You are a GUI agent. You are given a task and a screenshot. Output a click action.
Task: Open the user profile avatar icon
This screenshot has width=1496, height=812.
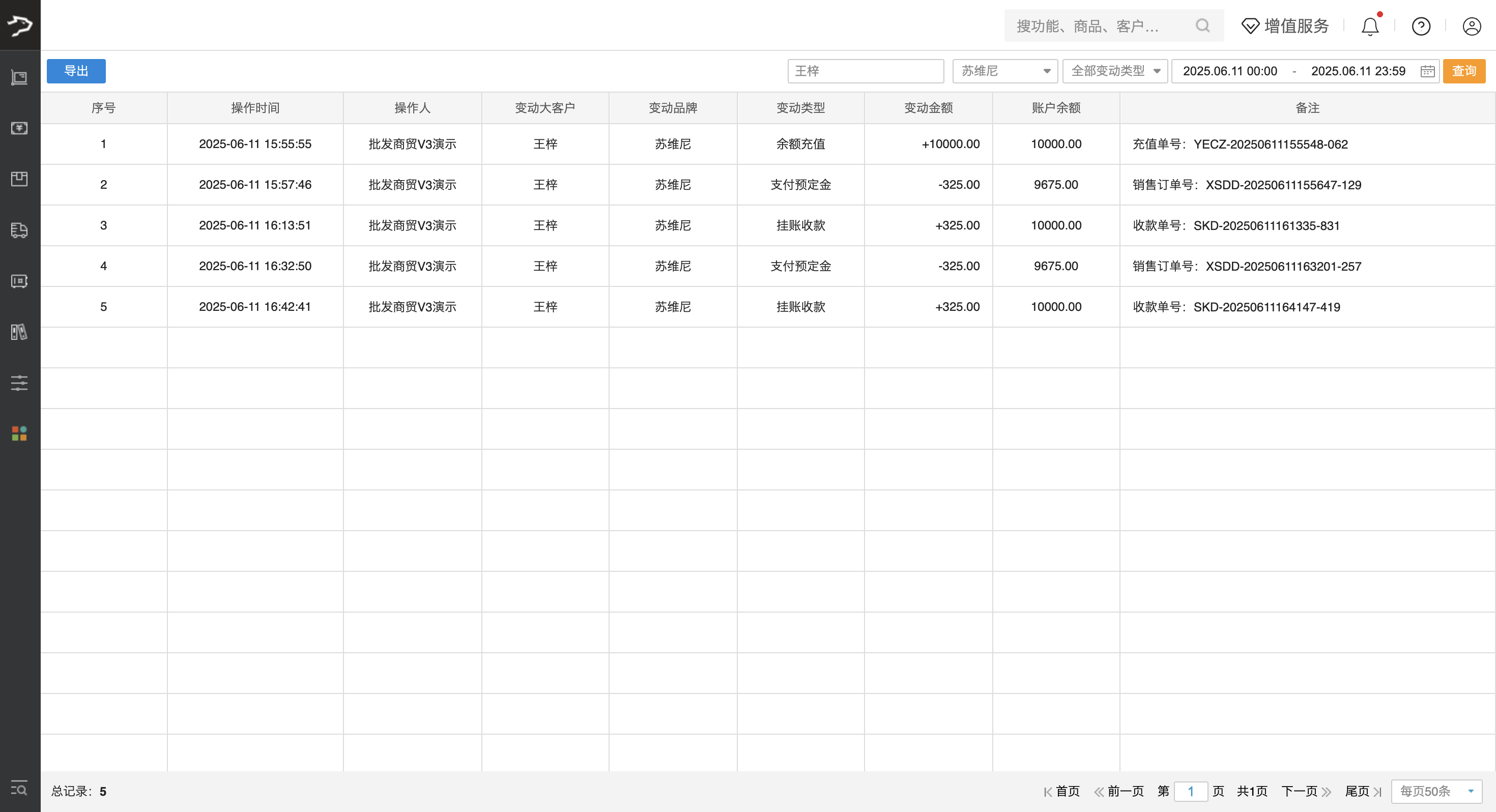pyautogui.click(x=1472, y=26)
